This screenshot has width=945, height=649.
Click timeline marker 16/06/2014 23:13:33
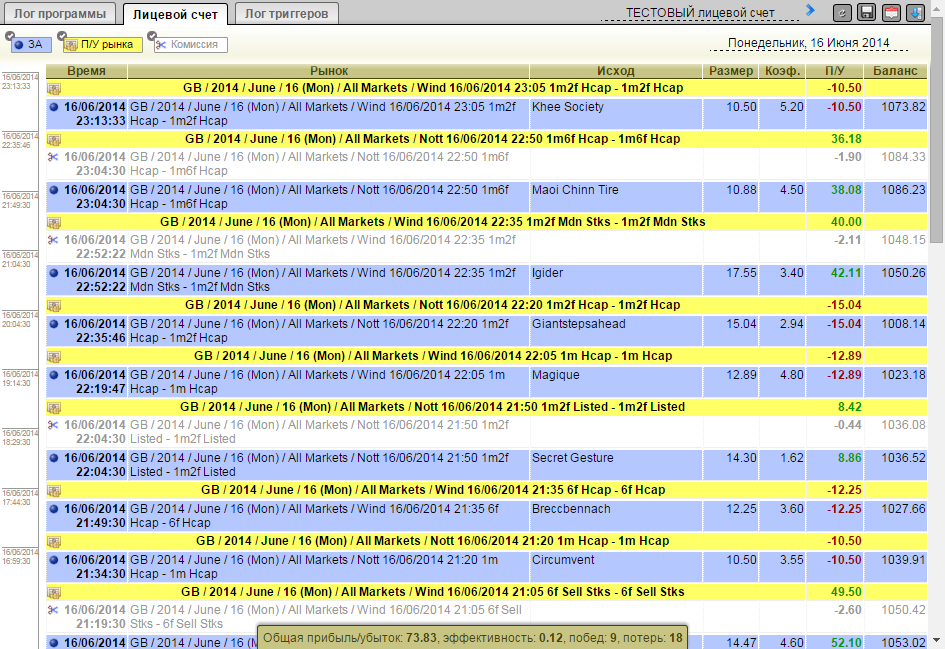click(x=20, y=82)
